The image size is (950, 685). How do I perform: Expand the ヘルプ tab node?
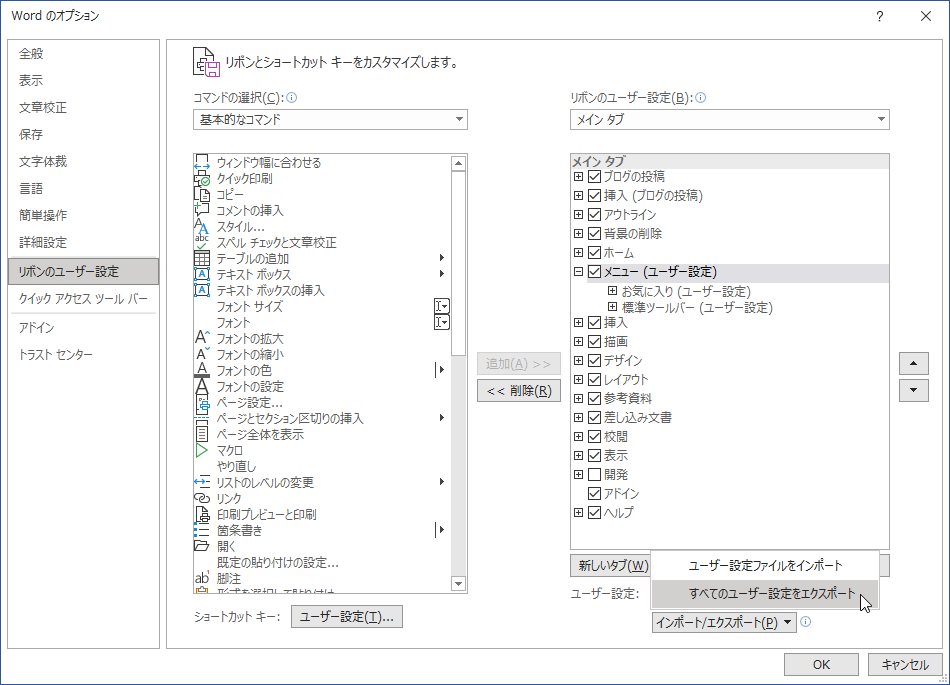pyautogui.click(x=579, y=512)
